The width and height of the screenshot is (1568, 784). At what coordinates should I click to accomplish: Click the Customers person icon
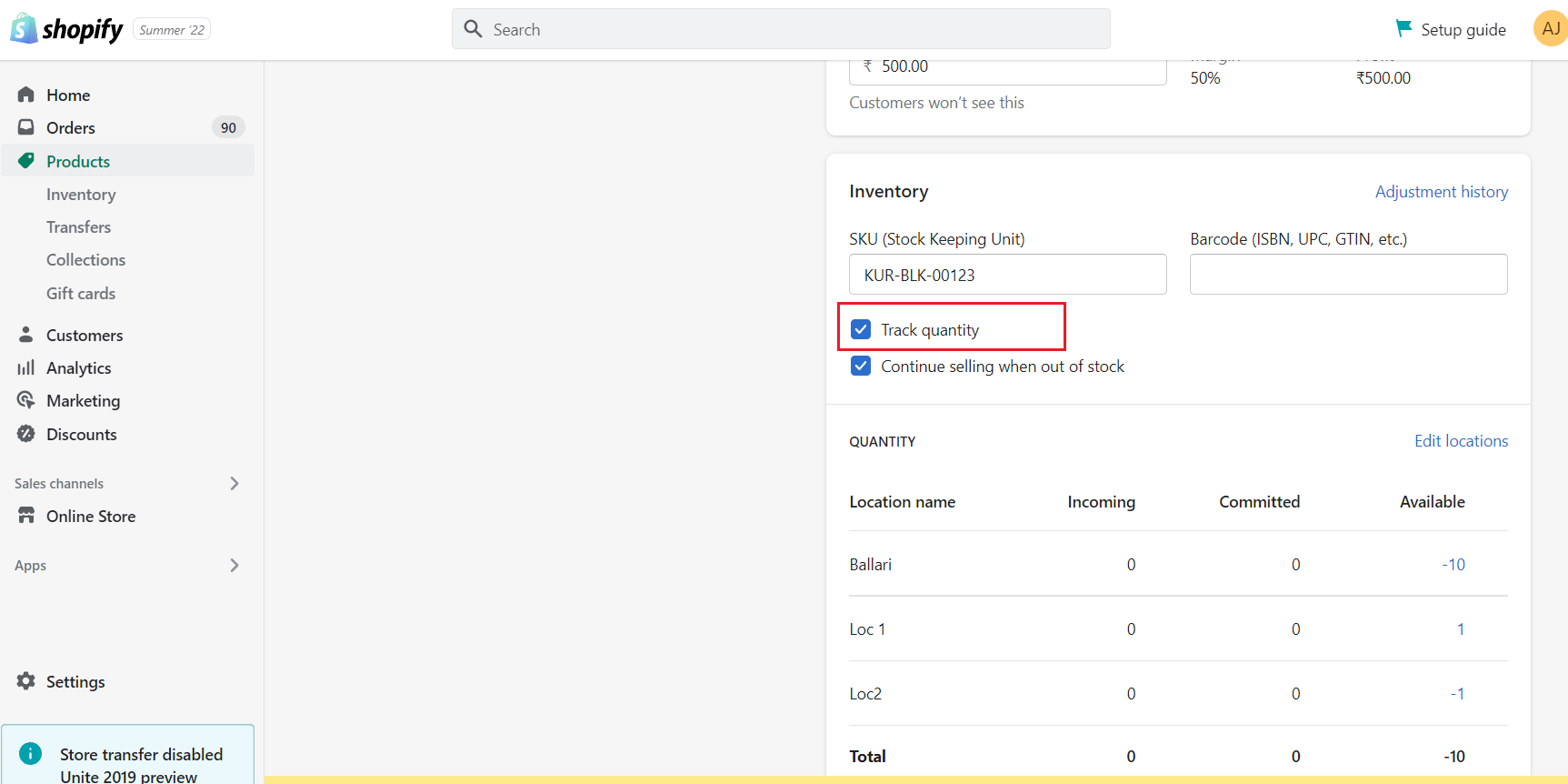pos(26,335)
